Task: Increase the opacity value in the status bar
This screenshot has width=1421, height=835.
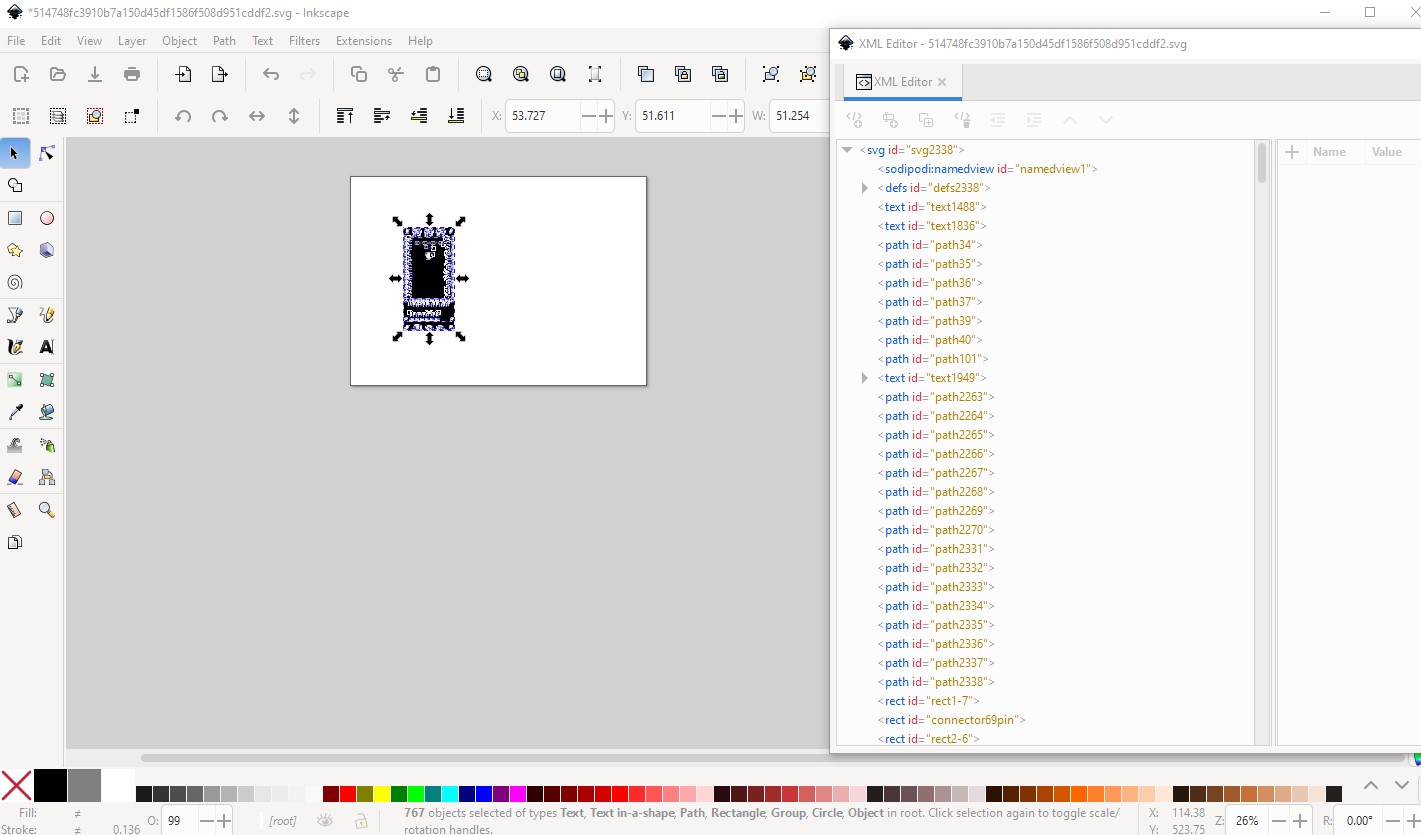Action: click(x=223, y=821)
